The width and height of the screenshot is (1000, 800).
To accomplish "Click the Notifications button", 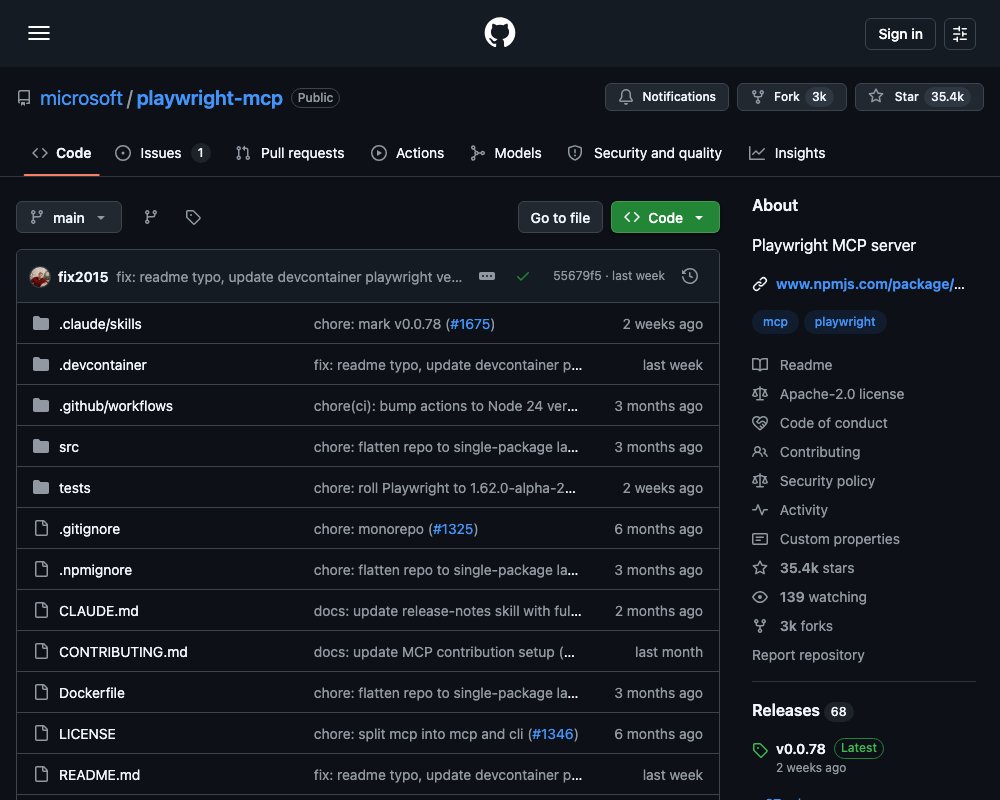I will (666, 97).
